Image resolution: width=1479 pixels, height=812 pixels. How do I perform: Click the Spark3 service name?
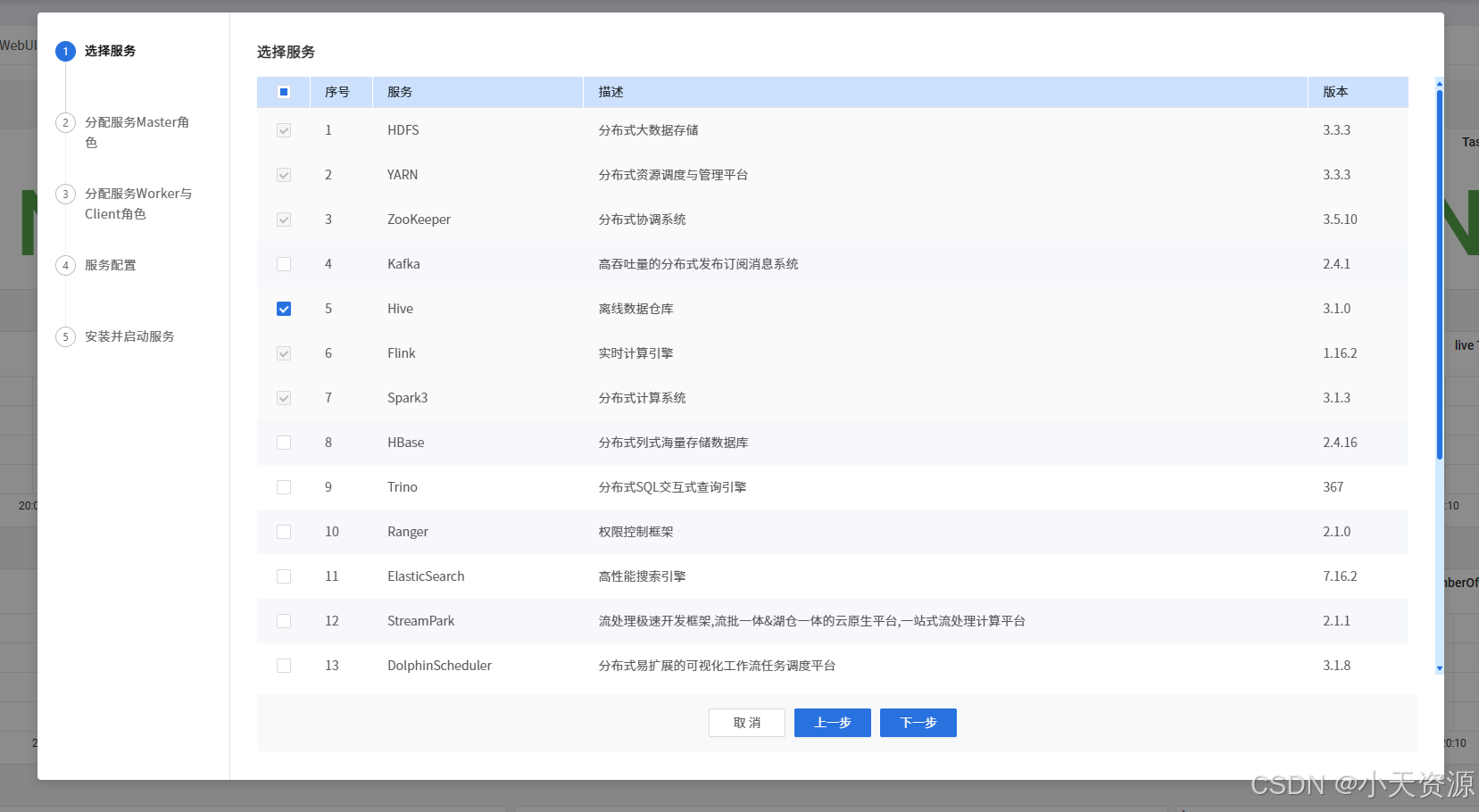pyautogui.click(x=408, y=398)
